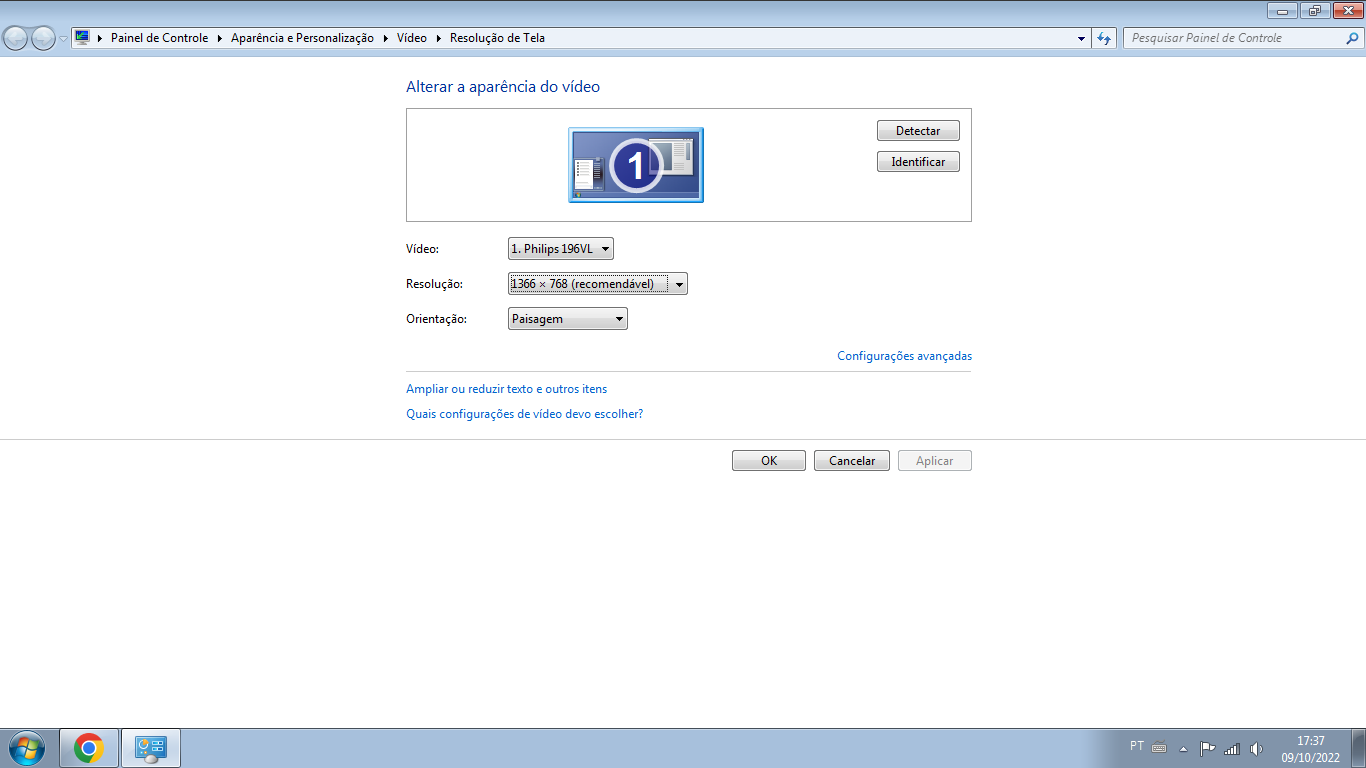This screenshot has height=768, width=1366.
Task: Click the PT language indicator
Action: (x=1137, y=746)
